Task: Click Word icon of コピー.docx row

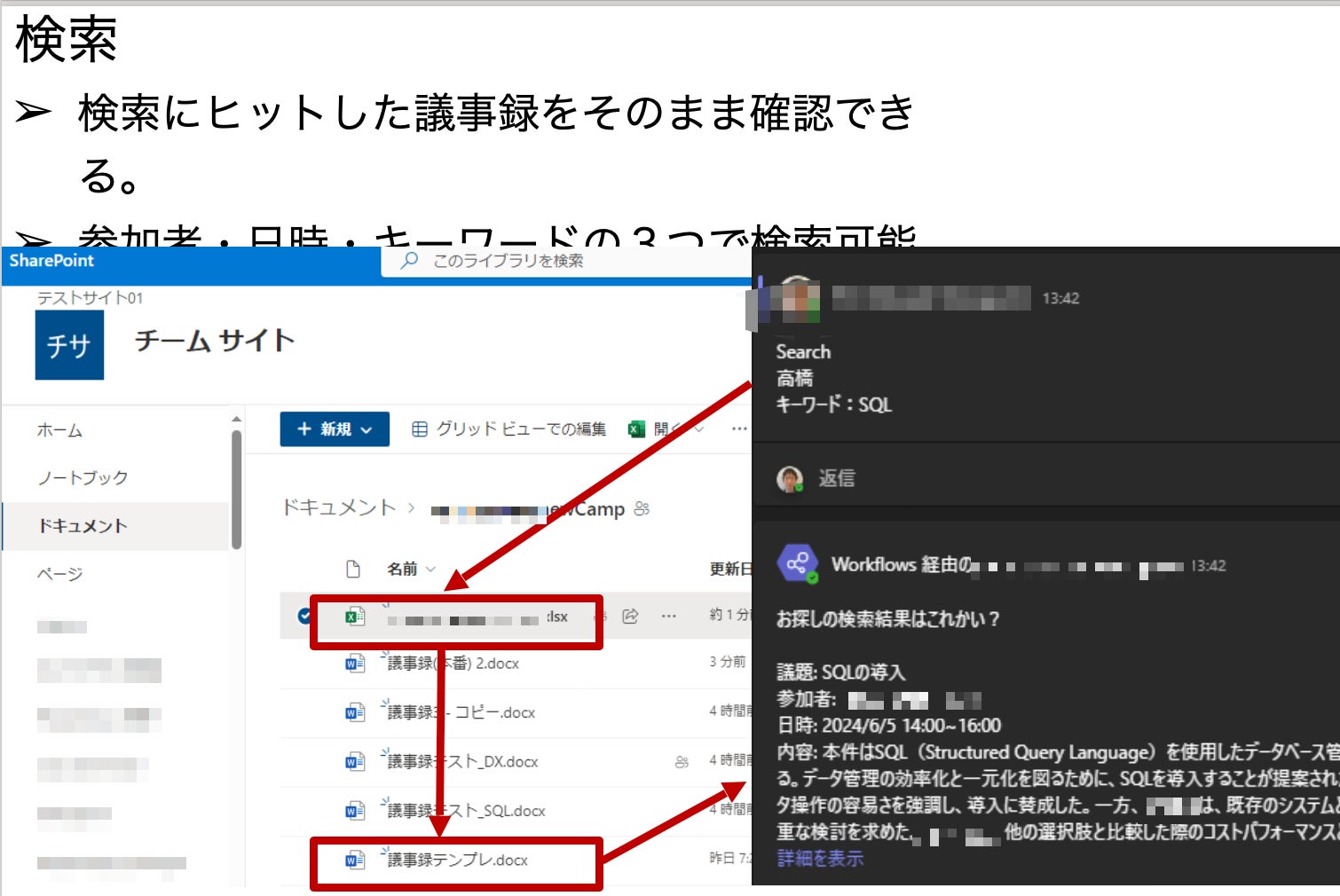Action: pos(355,712)
